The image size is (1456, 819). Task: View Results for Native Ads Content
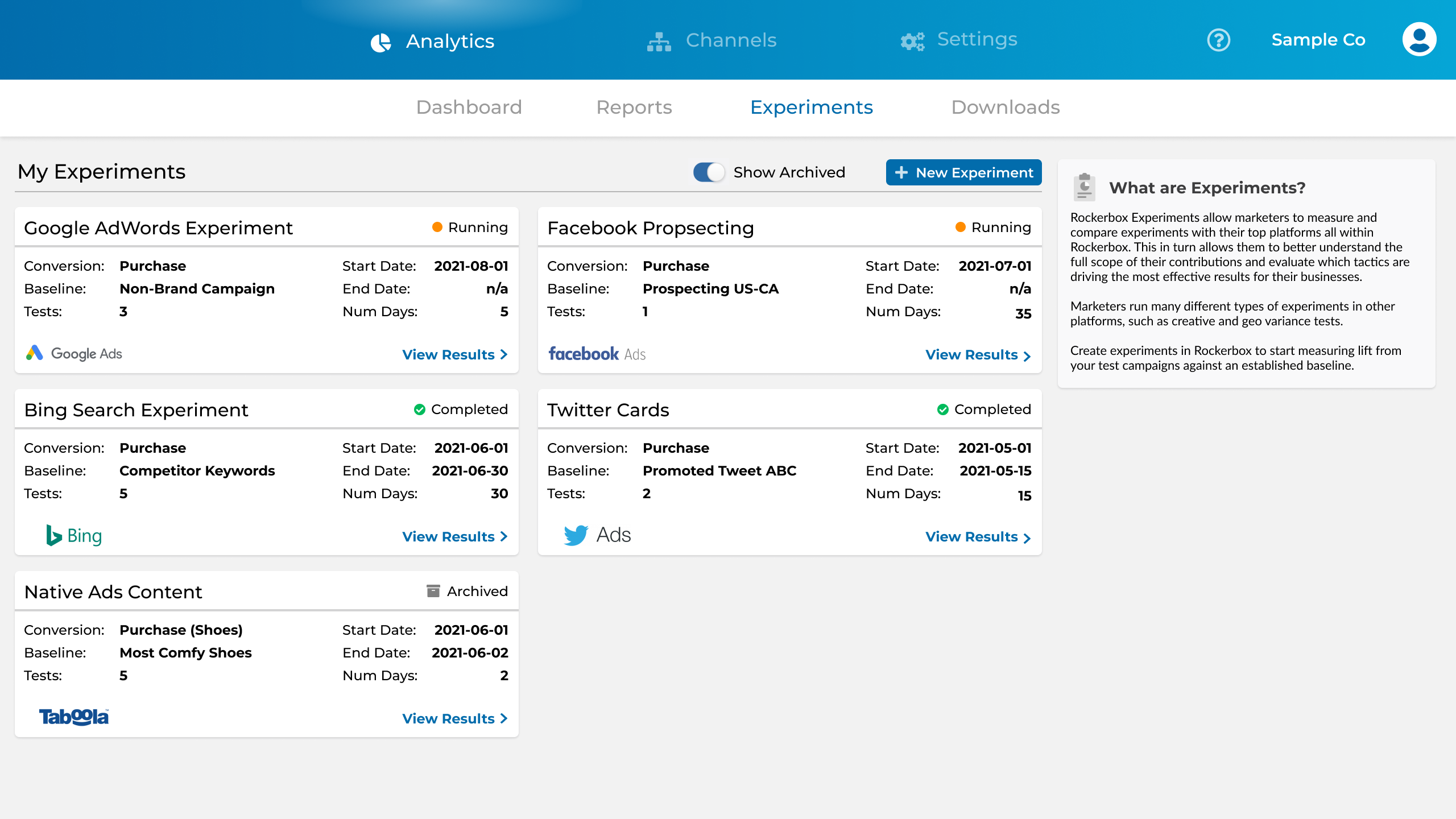point(454,719)
